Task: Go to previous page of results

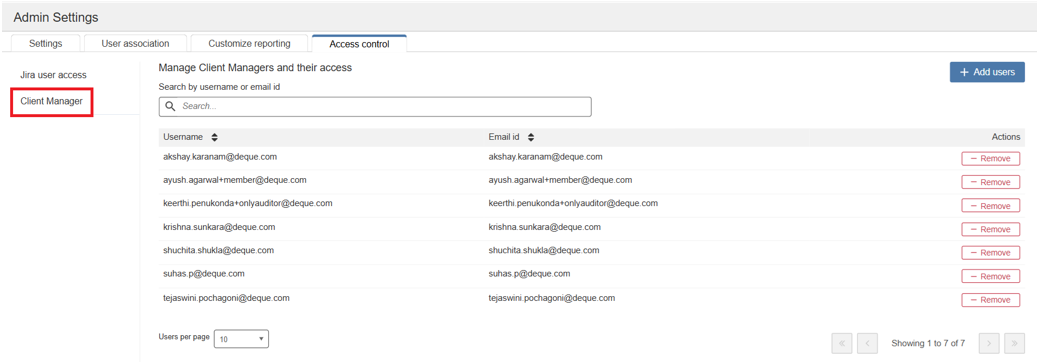Action: click(x=867, y=343)
